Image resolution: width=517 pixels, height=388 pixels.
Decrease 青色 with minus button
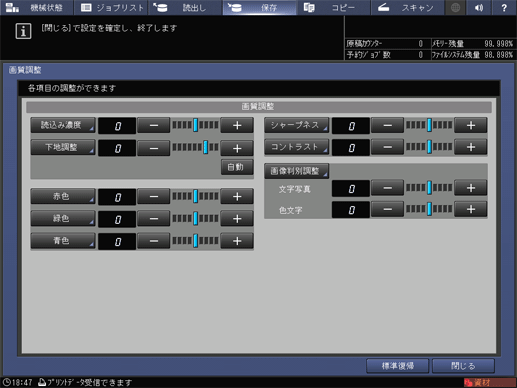(x=154, y=241)
